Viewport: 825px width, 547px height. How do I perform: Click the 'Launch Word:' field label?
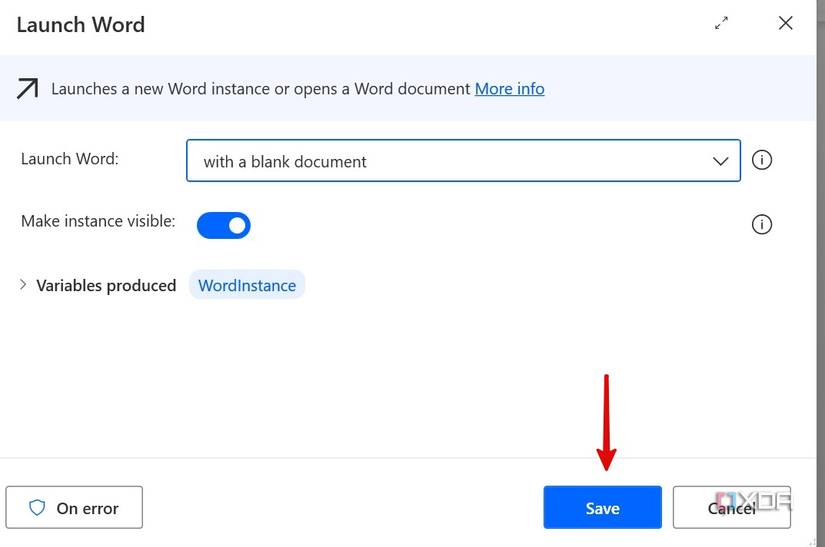click(70, 159)
